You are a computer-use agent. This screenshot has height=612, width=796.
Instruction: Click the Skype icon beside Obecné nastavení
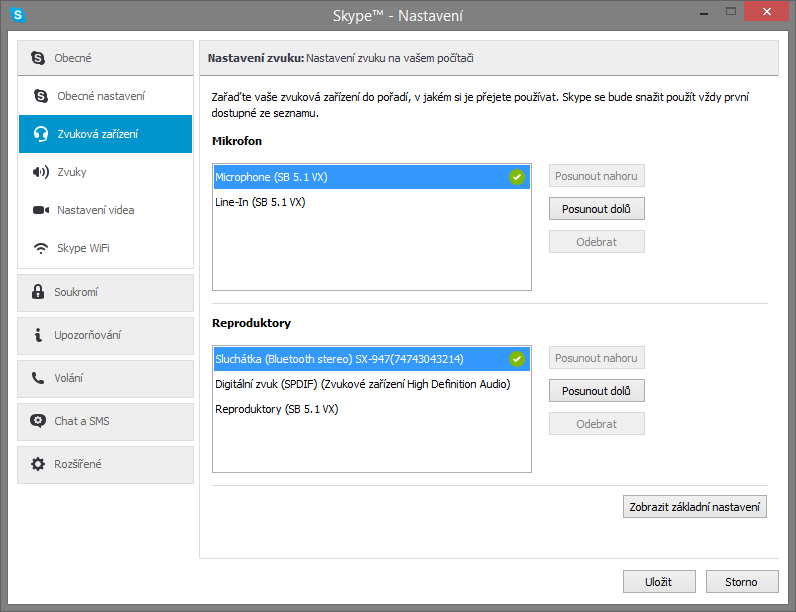click(41, 96)
